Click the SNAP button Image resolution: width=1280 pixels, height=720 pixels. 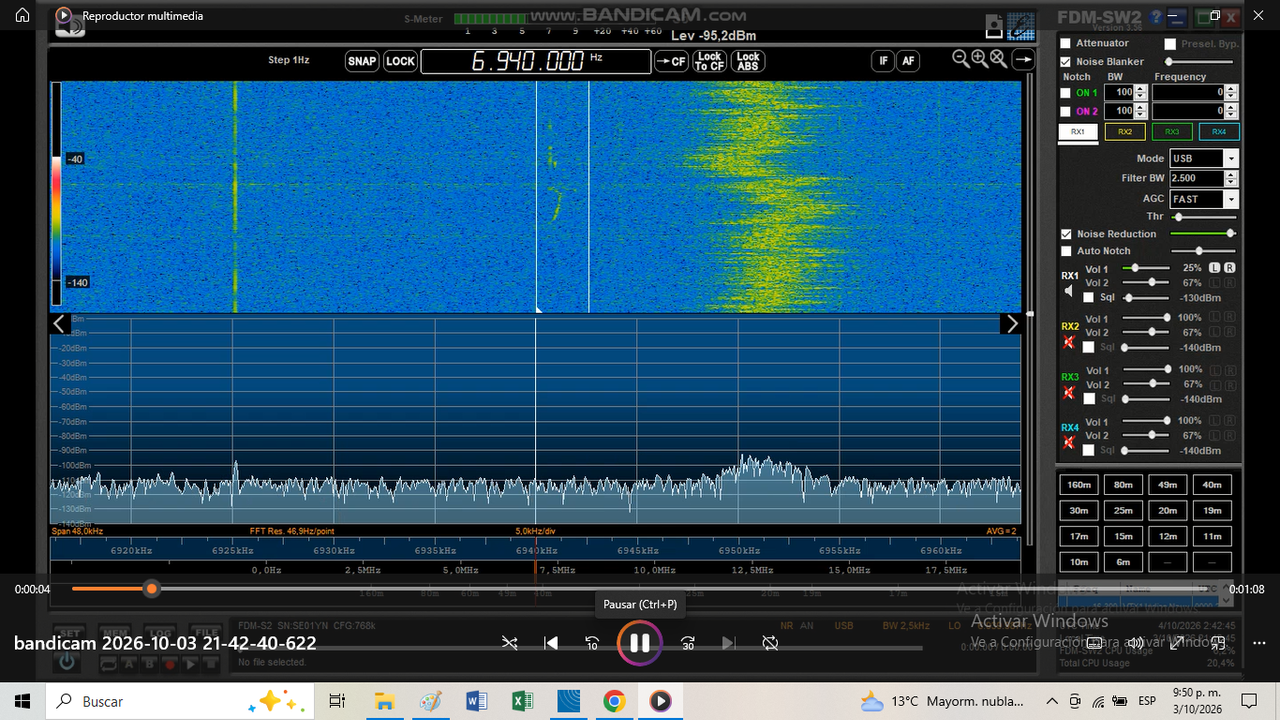click(x=362, y=61)
